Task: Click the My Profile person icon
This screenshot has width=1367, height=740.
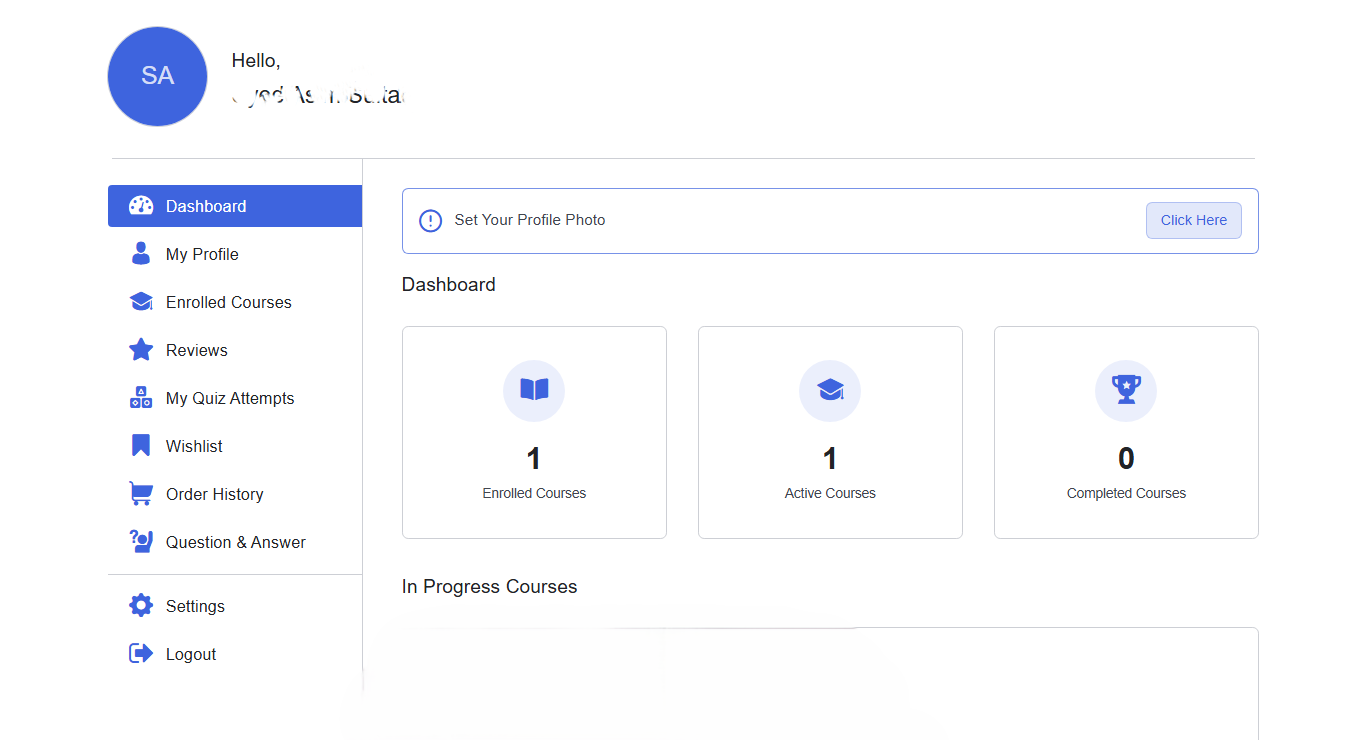Action: (139, 253)
